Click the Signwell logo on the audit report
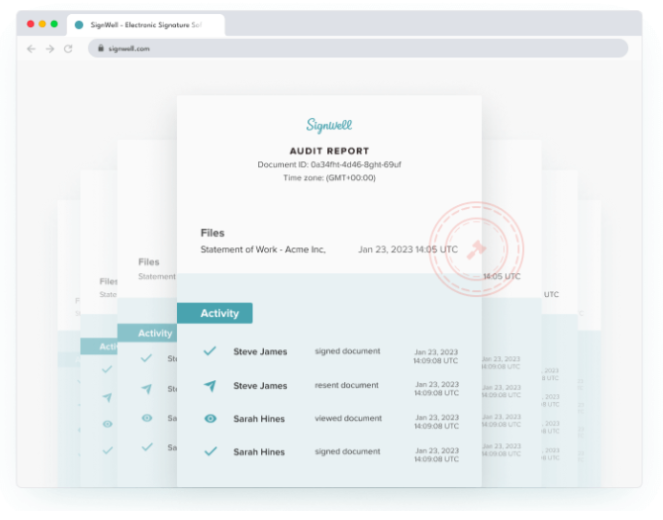Image resolution: width=663 pixels, height=520 pixels. tap(328, 125)
